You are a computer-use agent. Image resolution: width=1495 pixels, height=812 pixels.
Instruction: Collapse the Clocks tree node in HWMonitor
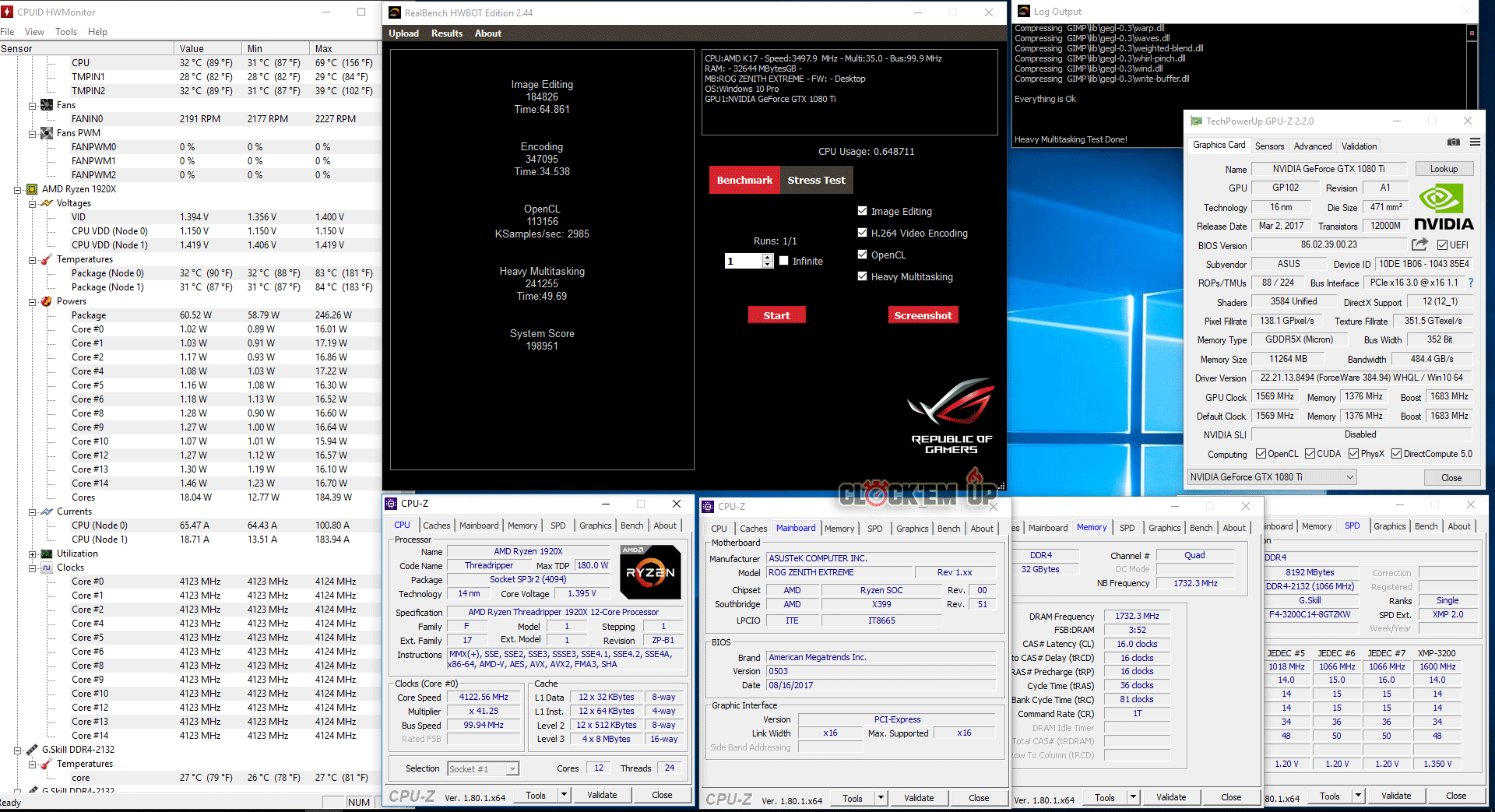coord(32,568)
